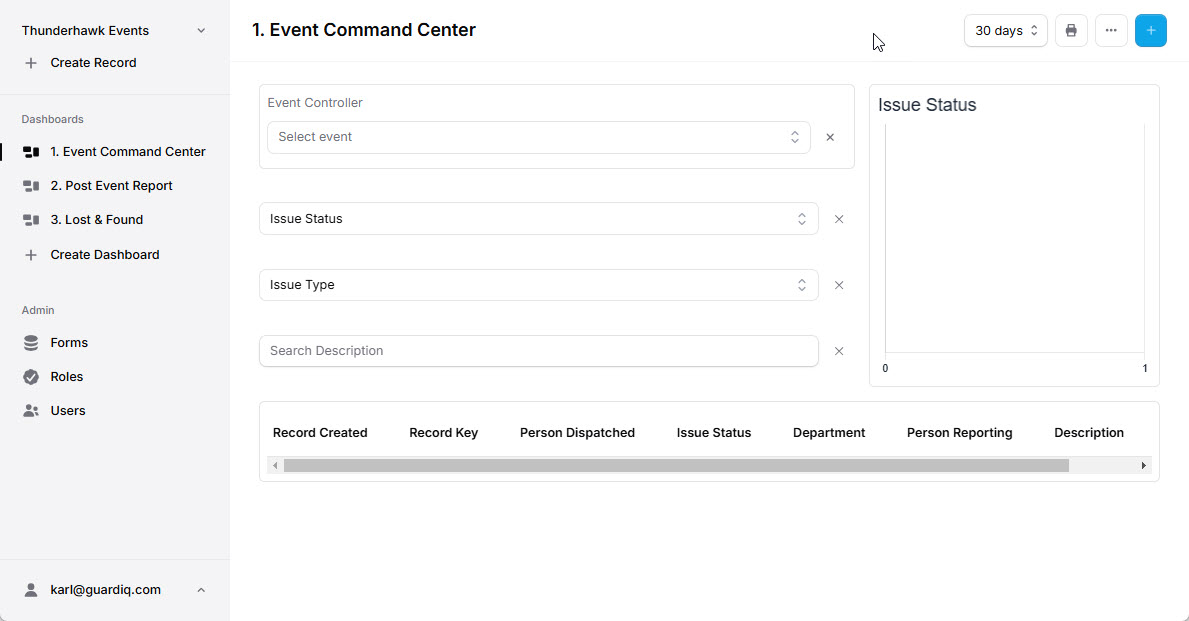The image size is (1189, 621).
Task: Click dashboard icon for Event Command Center
Action: click(x=31, y=152)
